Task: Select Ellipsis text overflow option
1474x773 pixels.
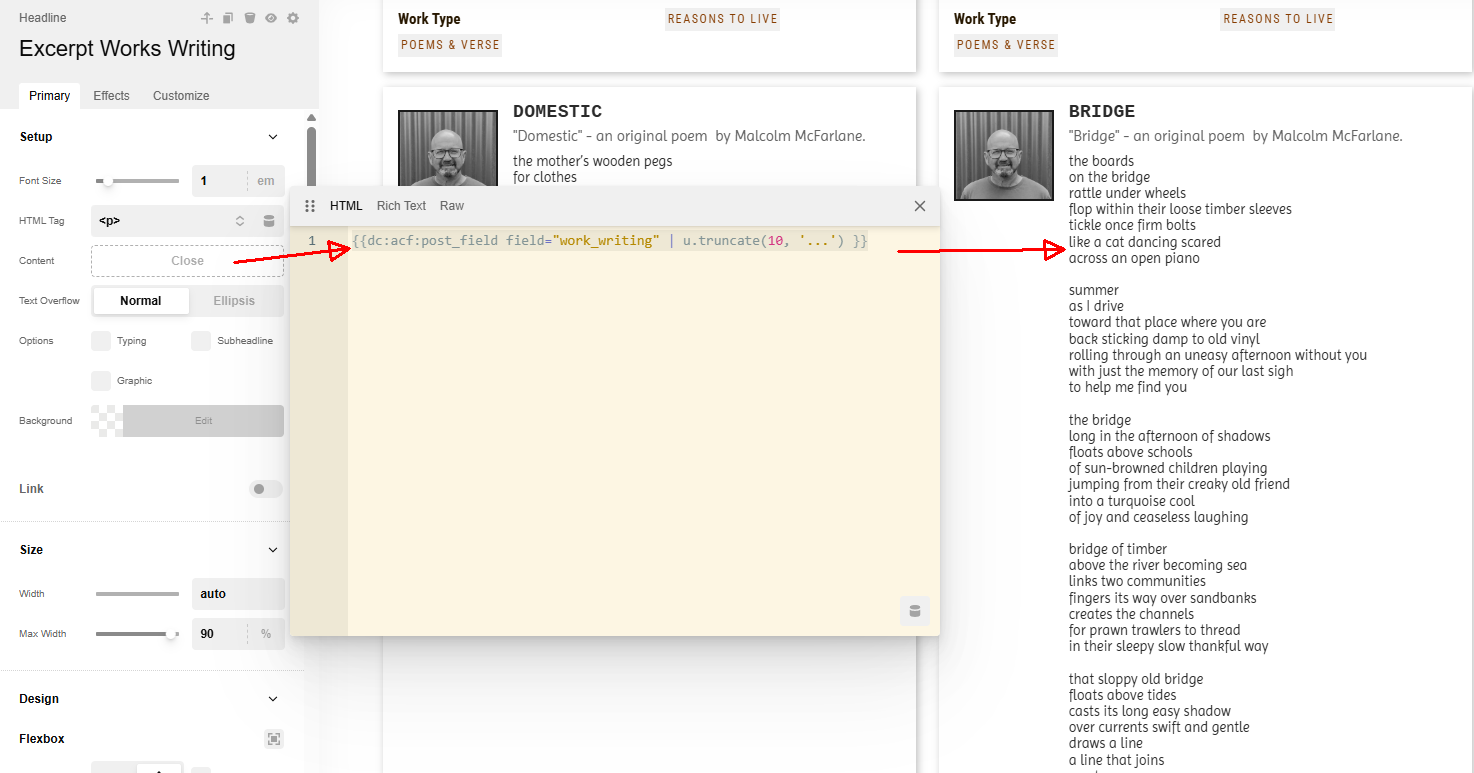Action: tap(234, 301)
